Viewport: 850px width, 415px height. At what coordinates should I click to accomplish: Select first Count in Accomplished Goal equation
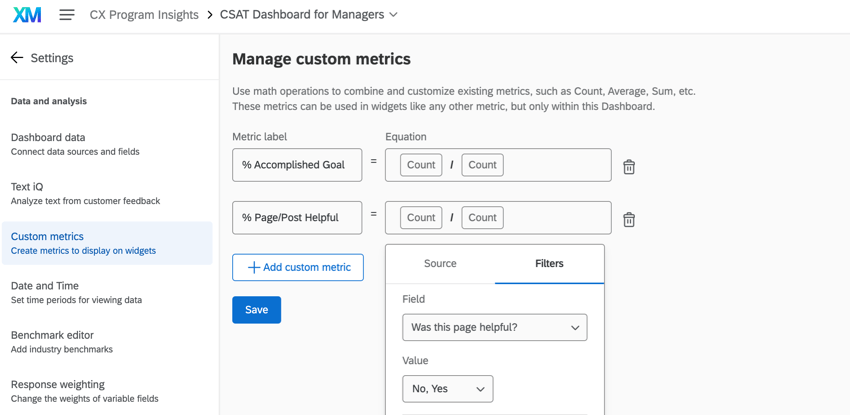tap(421, 165)
